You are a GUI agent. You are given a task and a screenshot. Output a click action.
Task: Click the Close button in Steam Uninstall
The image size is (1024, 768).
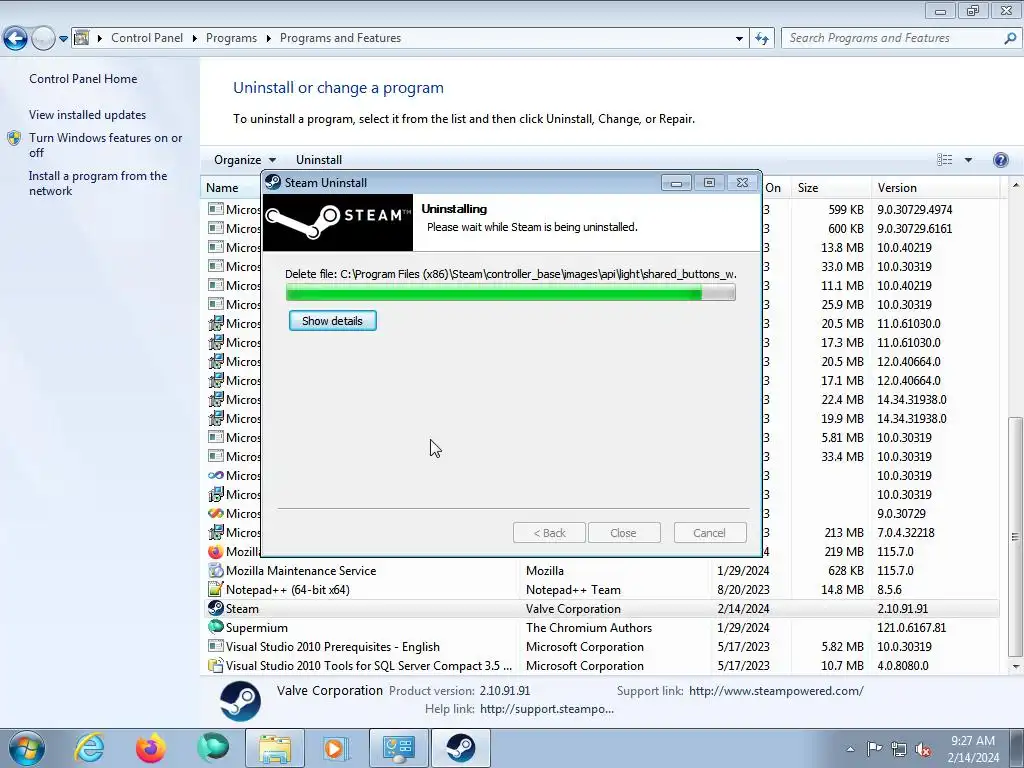624,533
